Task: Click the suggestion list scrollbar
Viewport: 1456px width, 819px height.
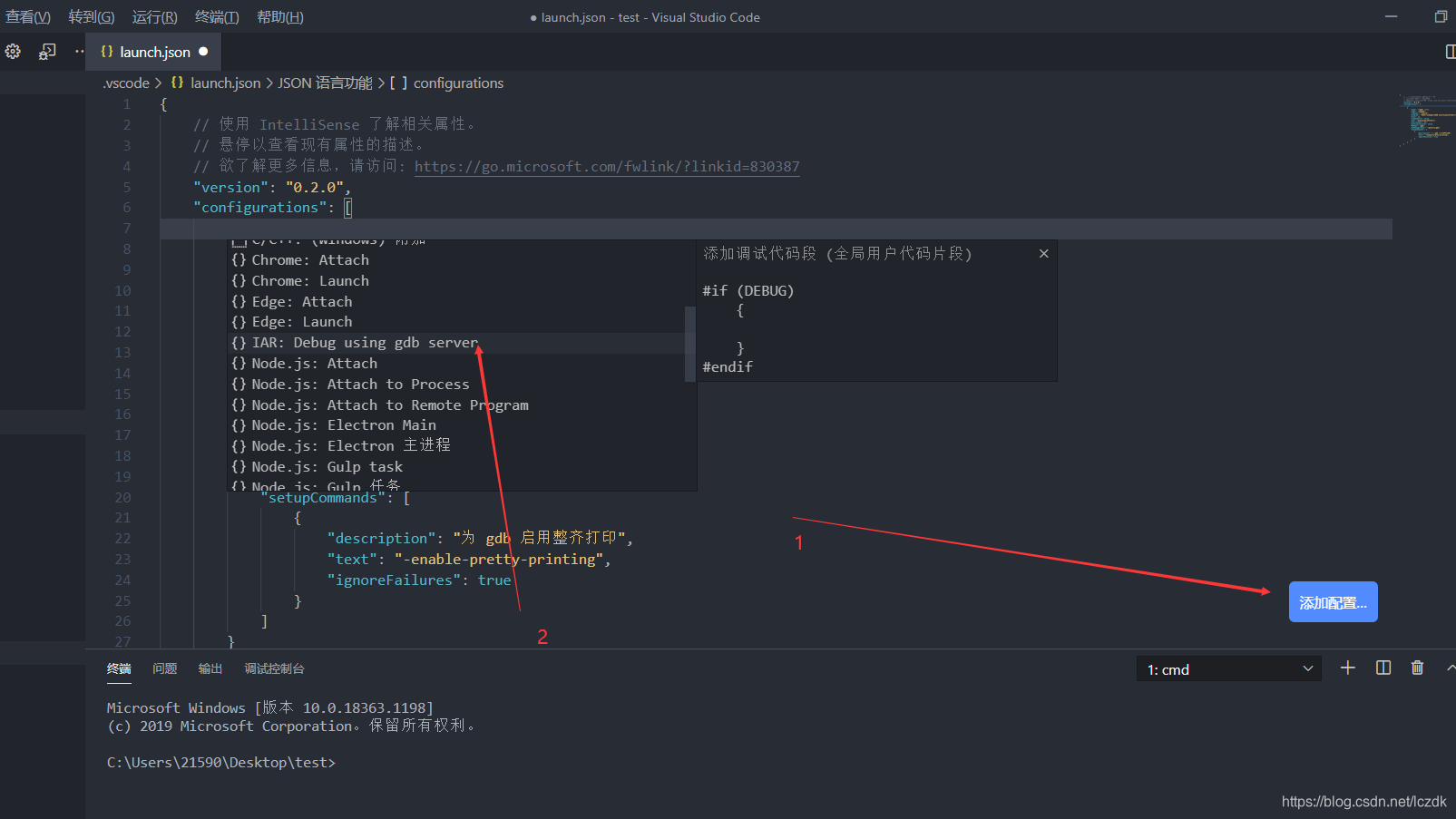Action: [690, 344]
